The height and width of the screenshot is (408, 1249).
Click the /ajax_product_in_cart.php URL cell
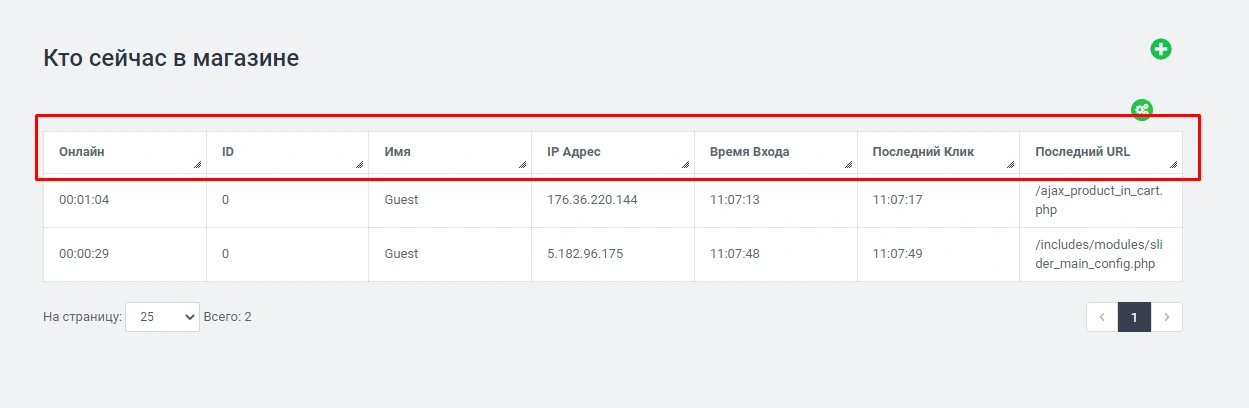tap(1099, 200)
